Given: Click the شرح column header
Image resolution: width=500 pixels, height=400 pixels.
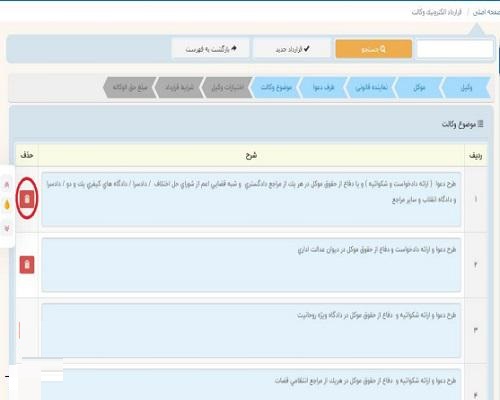Looking at the screenshot, I should 251,156.
